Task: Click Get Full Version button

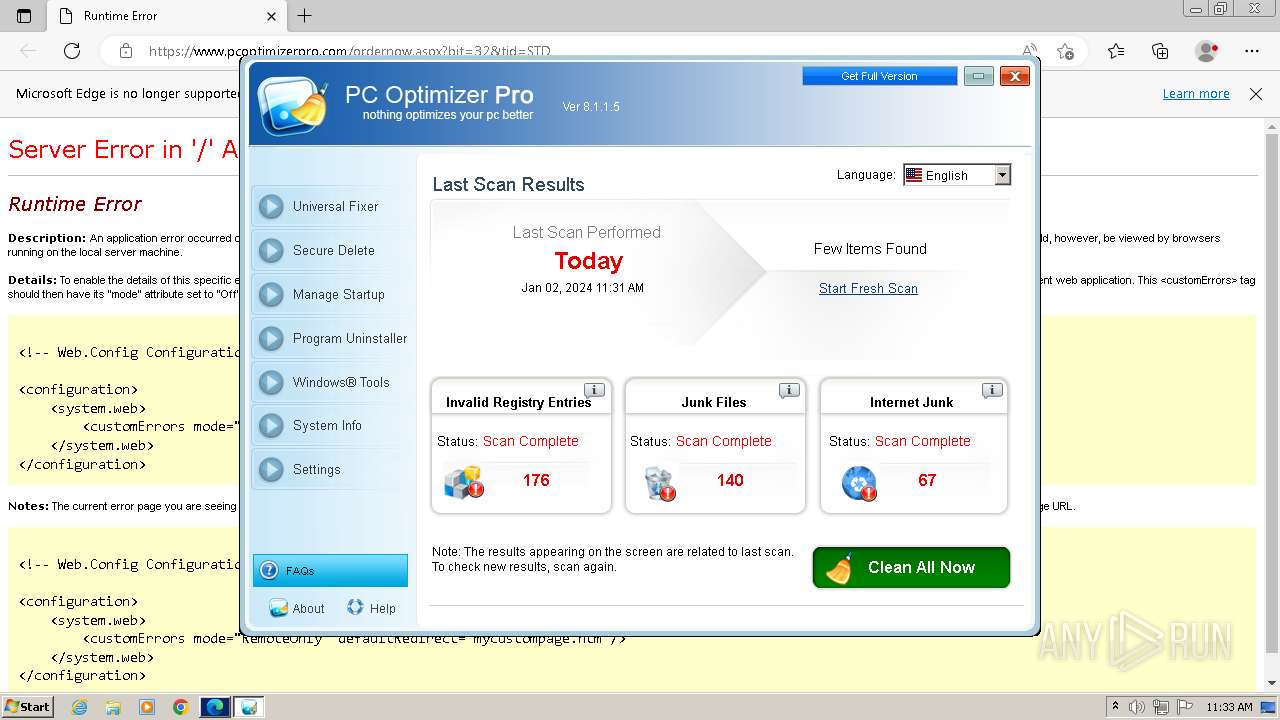Action: (879, 76)
